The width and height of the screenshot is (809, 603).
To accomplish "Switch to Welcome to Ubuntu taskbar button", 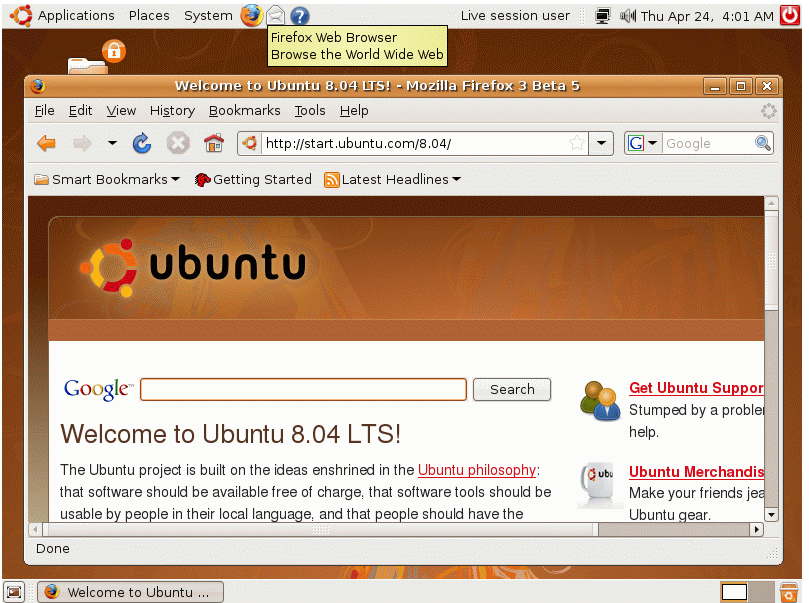I will click(131, 592).
